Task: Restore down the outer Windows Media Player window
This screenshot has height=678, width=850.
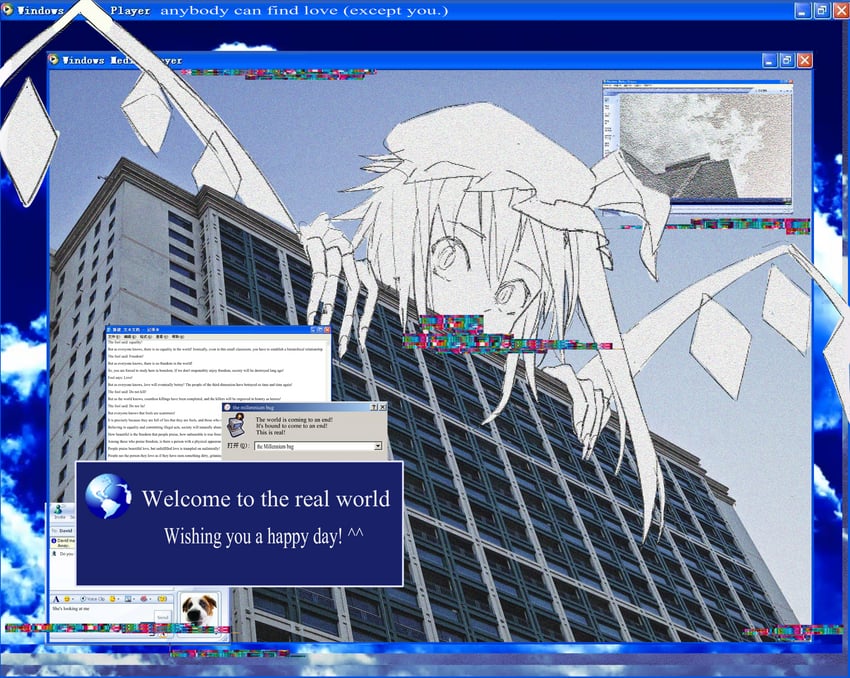Action: click(x=822, y=10)
